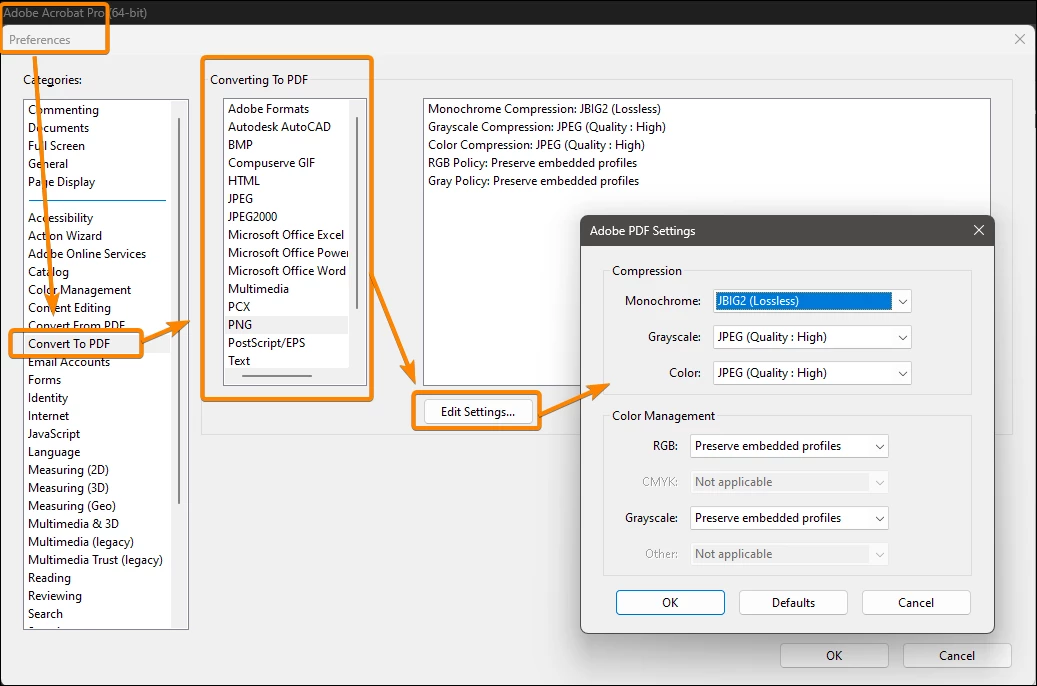Click OK in Adobe PDF Settings dialog
The height and width of the screenshot is (686, 1037).
click(670, 603)
